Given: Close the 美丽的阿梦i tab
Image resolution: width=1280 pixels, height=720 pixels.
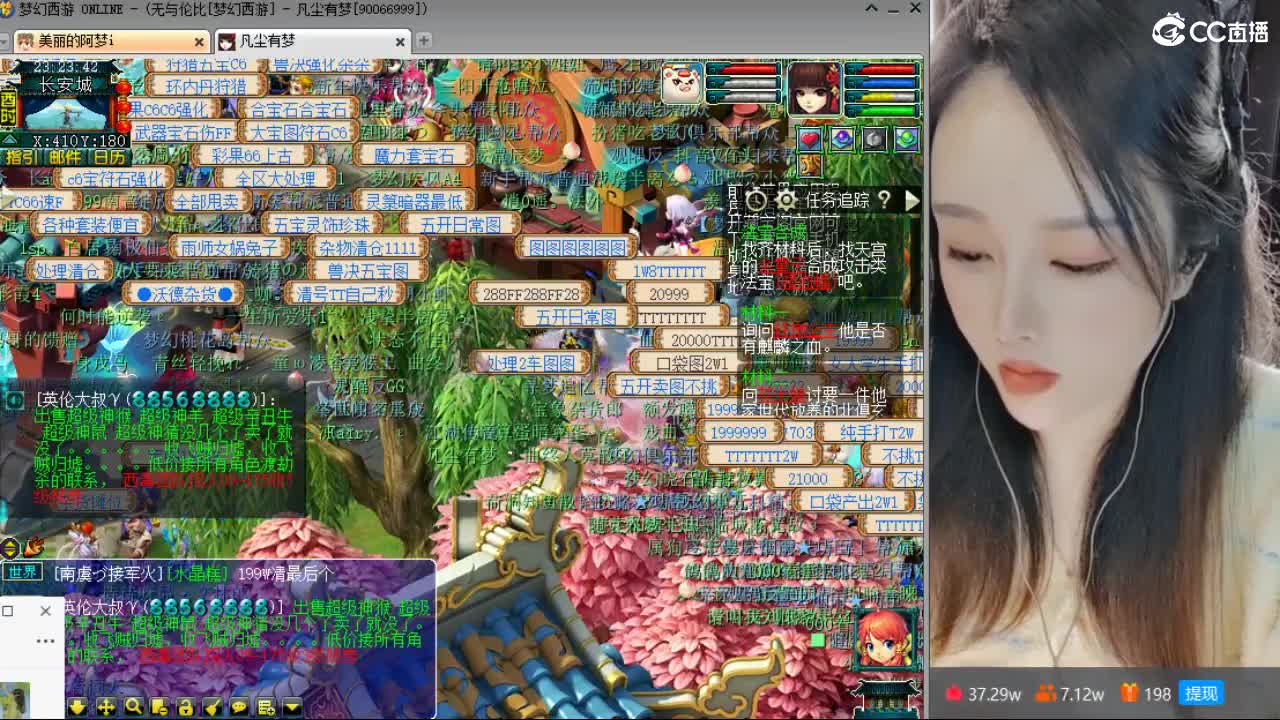Looking at the screenshot, I should [x=199, y=42].
